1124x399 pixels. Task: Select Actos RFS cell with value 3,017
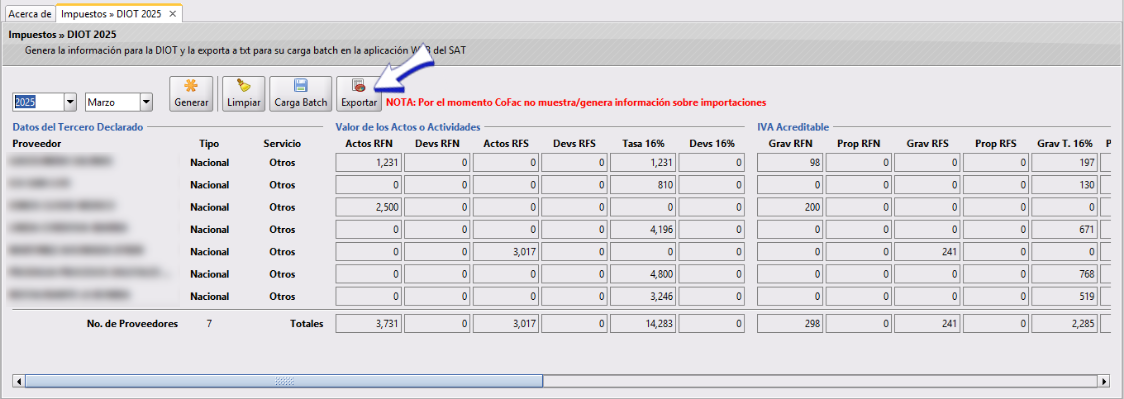click(507, 251)
